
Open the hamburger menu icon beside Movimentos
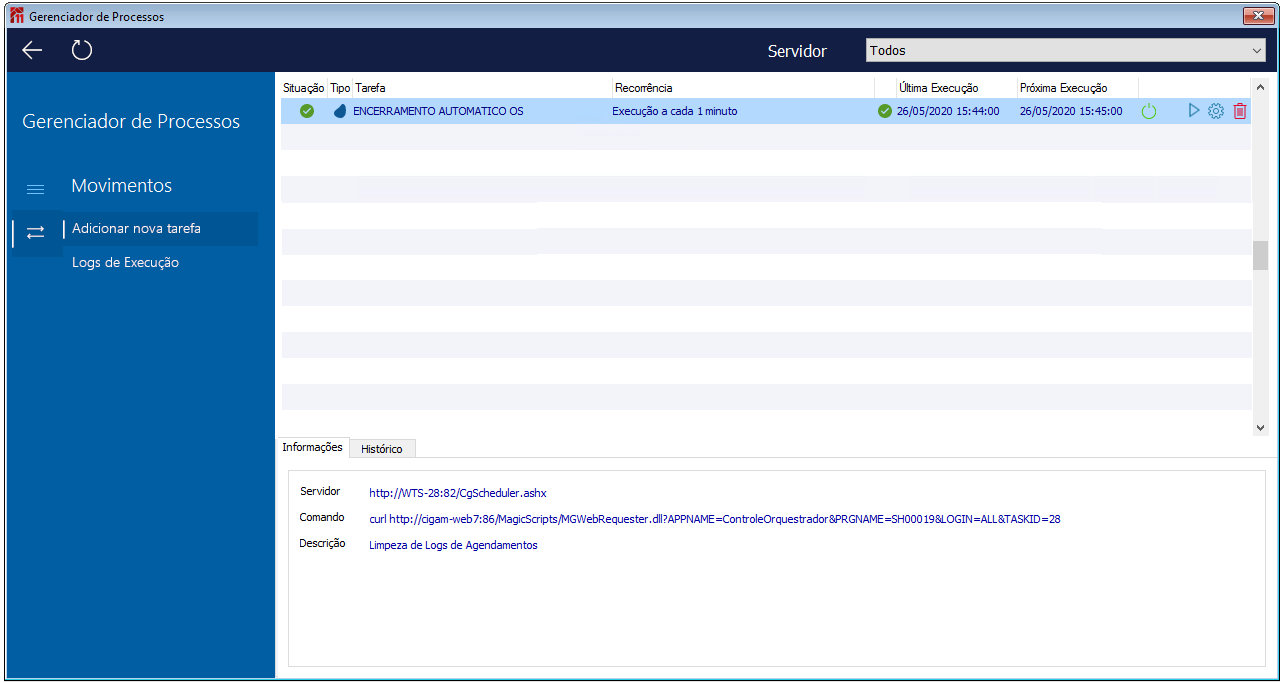click(x=35, y=188)
